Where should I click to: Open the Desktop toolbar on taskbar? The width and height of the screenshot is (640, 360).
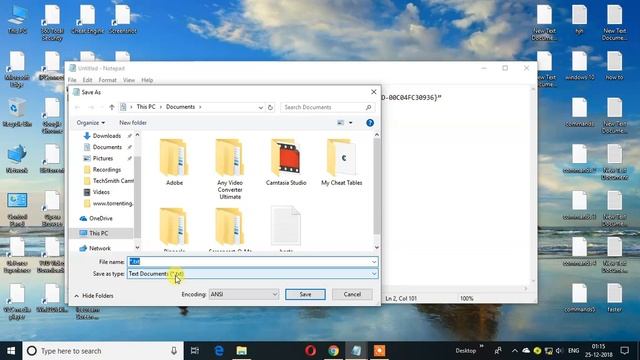(466, 351)
